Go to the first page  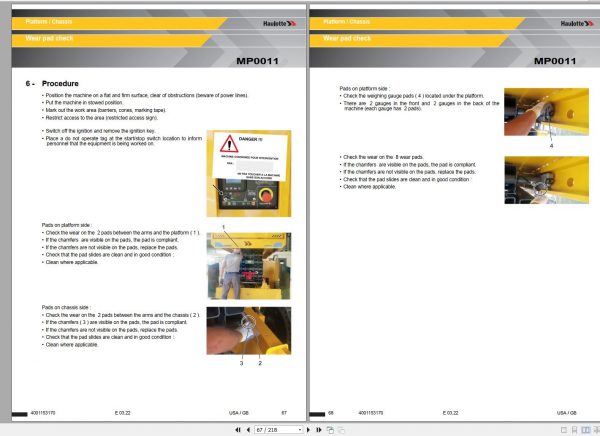tap(238, 430)
